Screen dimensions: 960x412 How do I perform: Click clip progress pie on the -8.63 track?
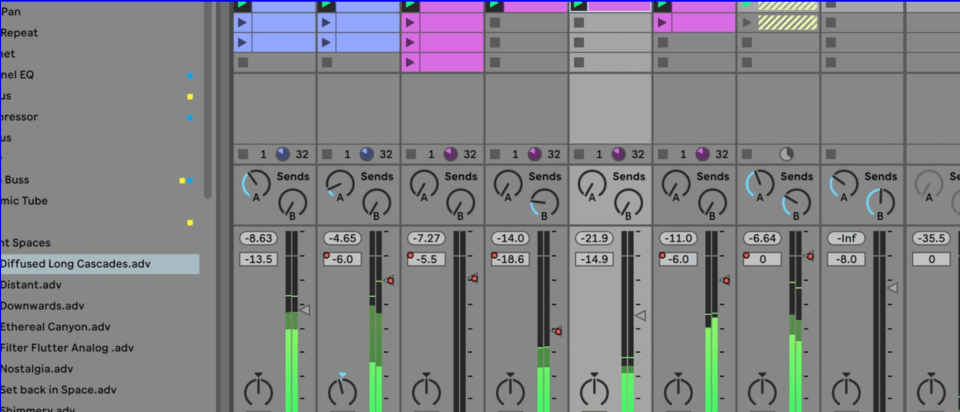point(282,154)
